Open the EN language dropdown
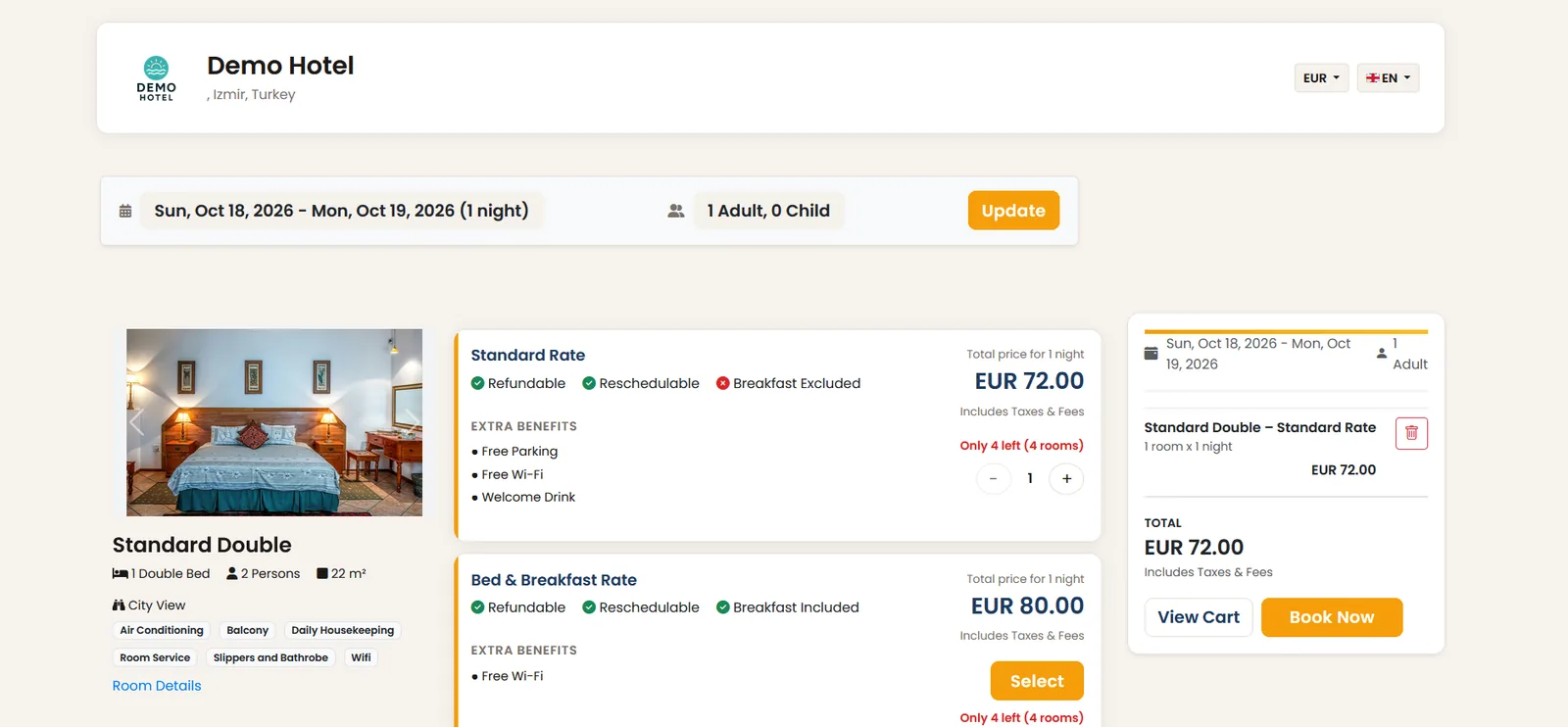1568x727 pixels. 1388,78
